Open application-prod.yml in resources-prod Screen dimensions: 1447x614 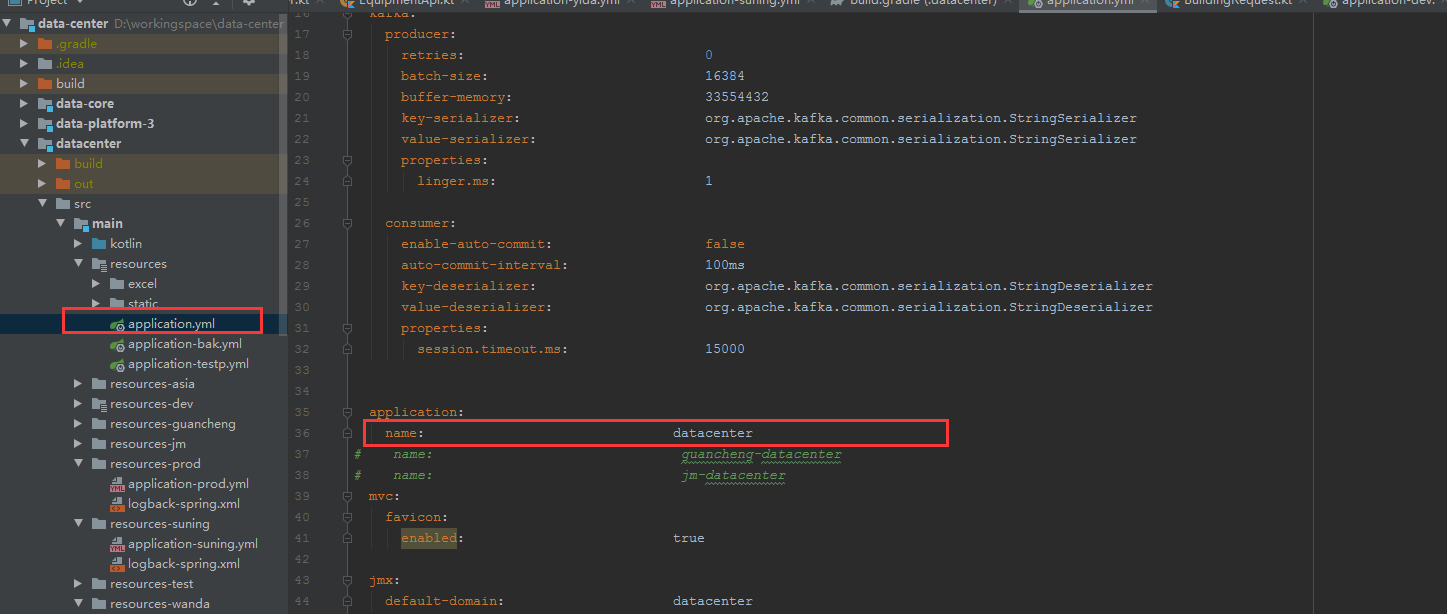(x=188, y=483)
